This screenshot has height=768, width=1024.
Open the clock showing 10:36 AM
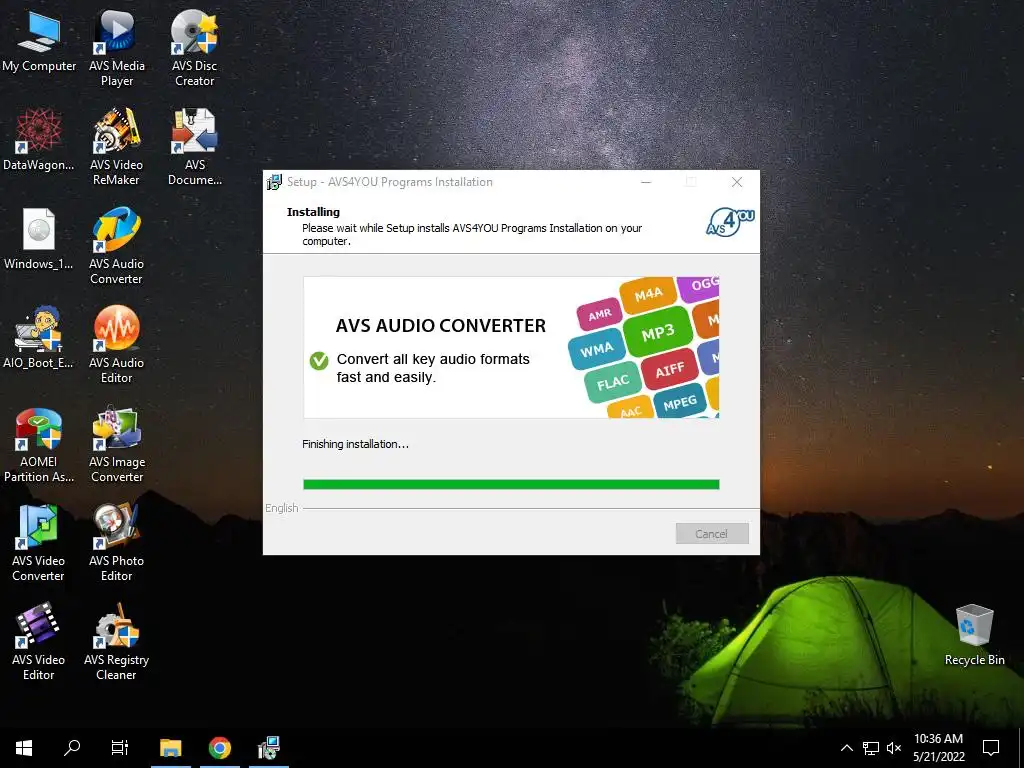(x=938, y=748)
